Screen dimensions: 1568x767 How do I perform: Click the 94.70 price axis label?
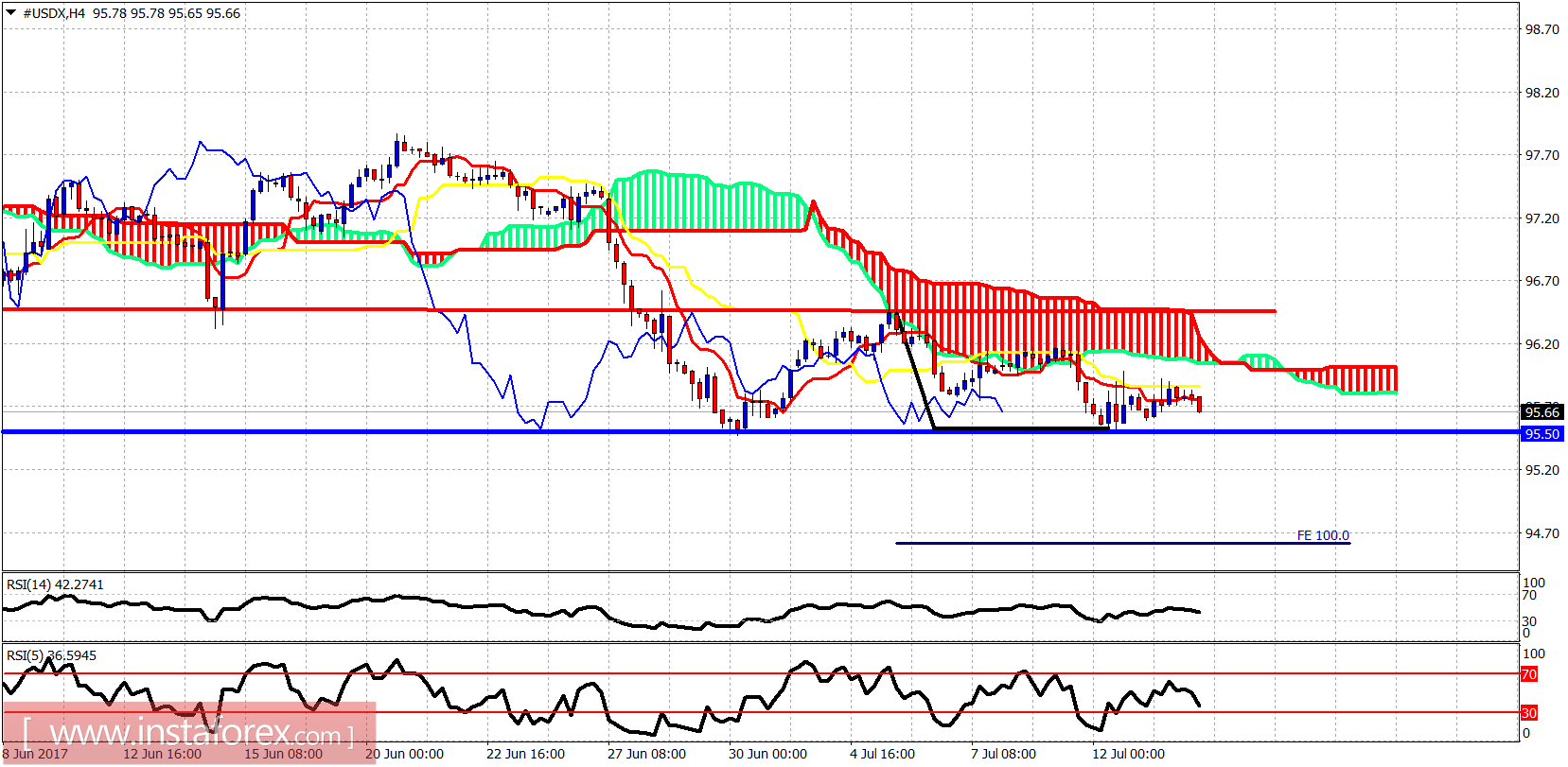1542,533
